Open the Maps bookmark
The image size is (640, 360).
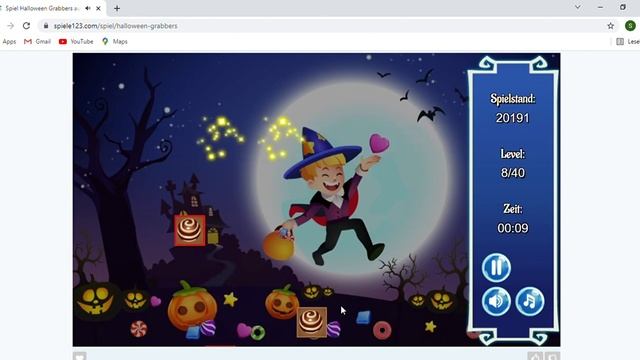(x=115, y=42)
